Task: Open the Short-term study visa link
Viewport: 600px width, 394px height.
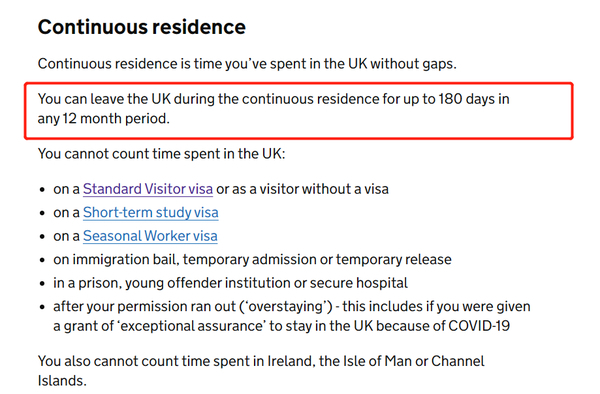Action: [x=151, y=213]
